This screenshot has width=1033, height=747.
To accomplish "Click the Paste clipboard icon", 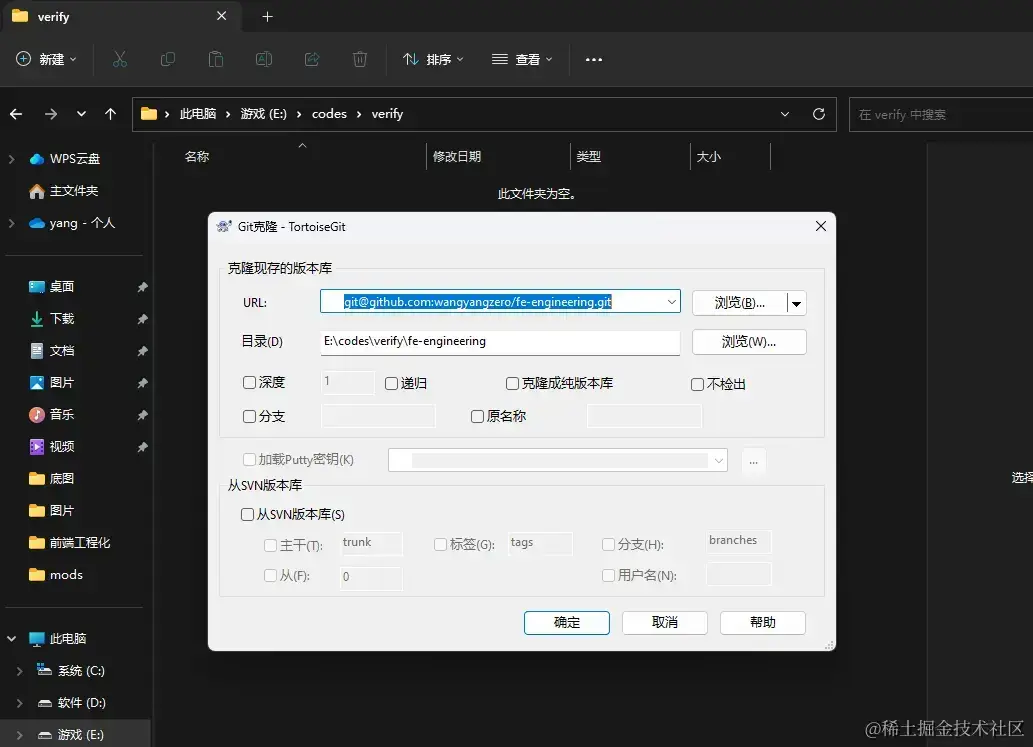I will coord(216,59).
